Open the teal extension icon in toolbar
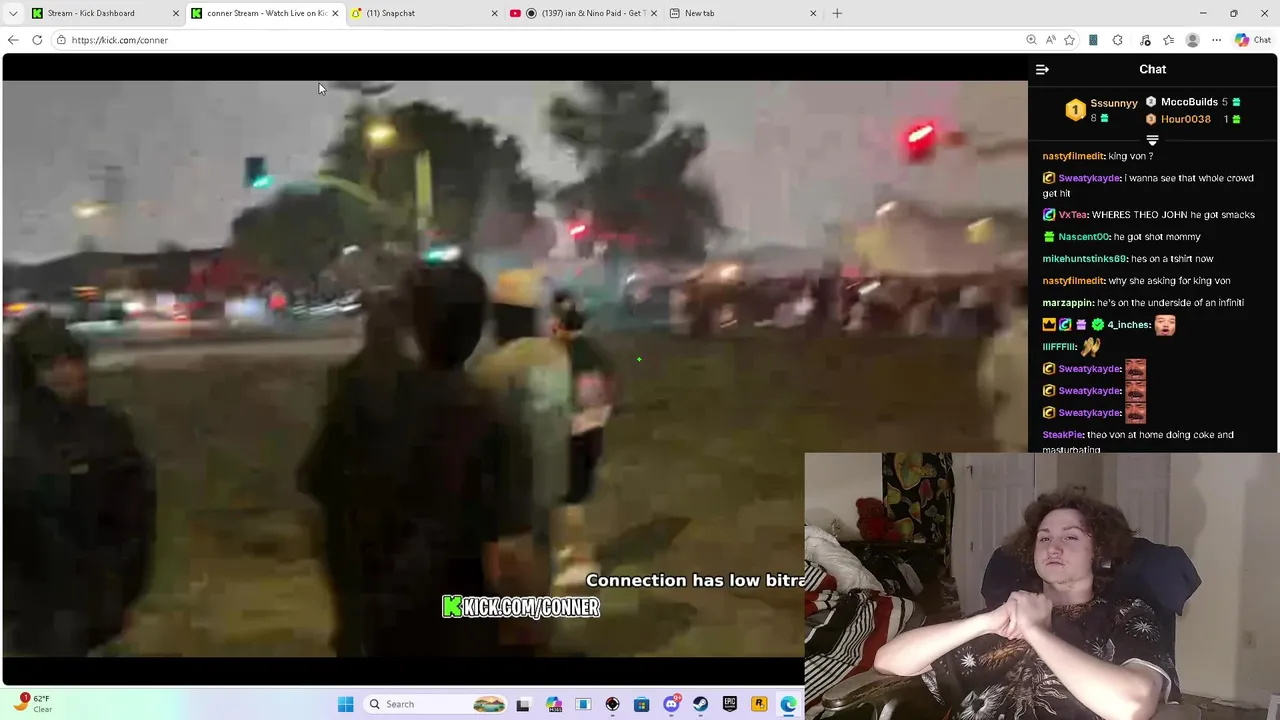1280x720 pixels. (1093, 40)
